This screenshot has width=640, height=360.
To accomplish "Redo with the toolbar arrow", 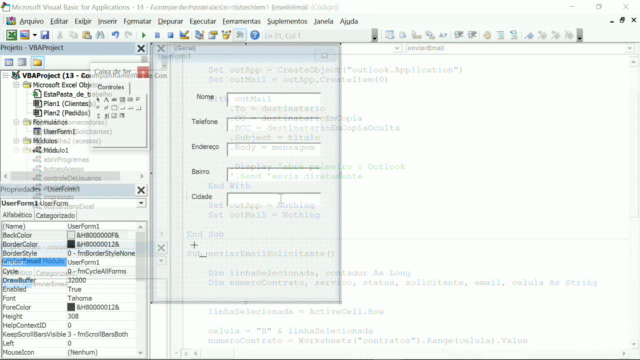I will tap(129, 35).
